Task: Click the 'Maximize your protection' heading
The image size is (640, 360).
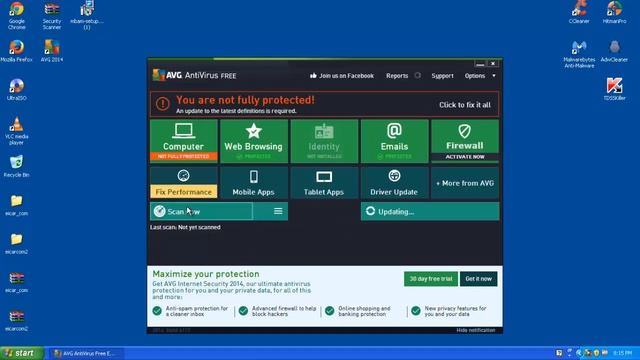Action: pos(206,274)
